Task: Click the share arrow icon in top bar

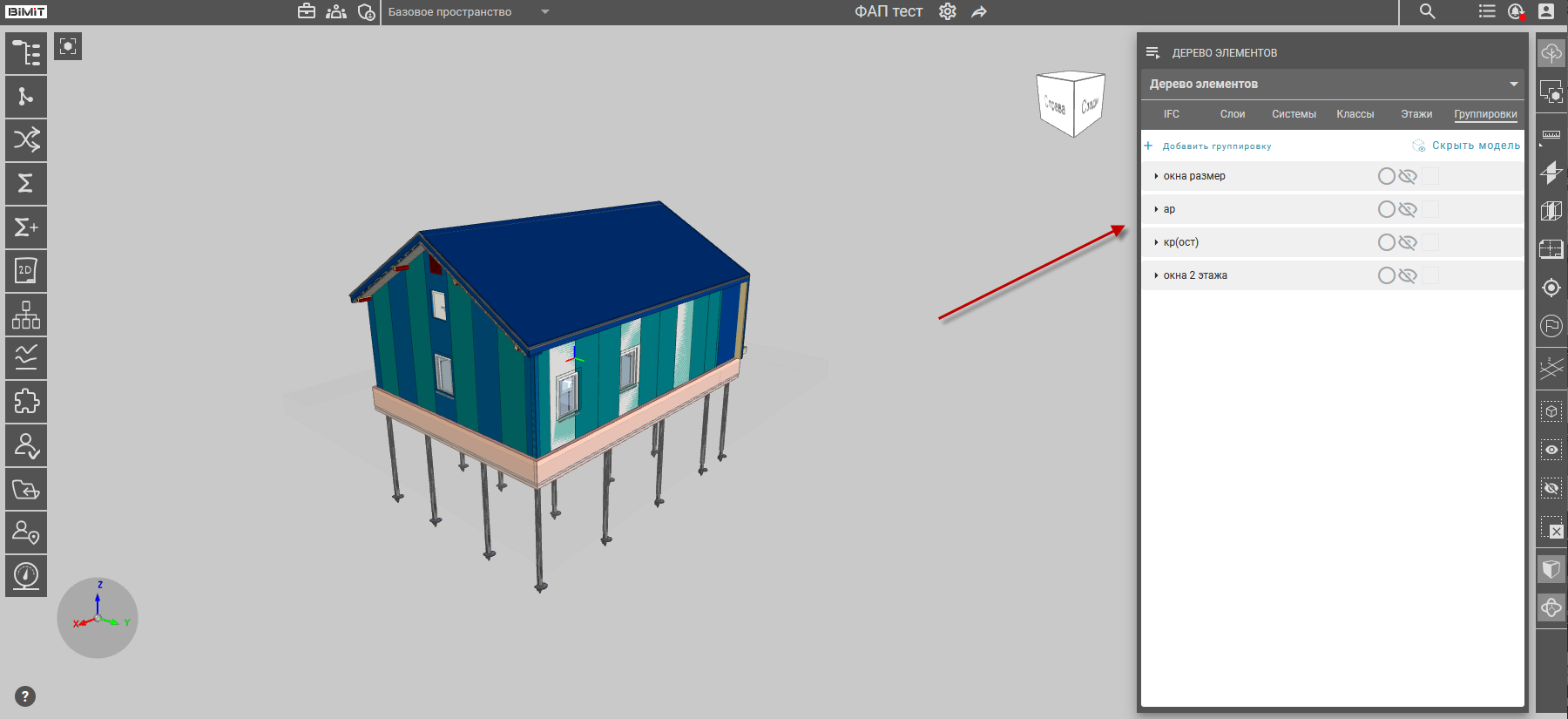Action: click(979, 11)
